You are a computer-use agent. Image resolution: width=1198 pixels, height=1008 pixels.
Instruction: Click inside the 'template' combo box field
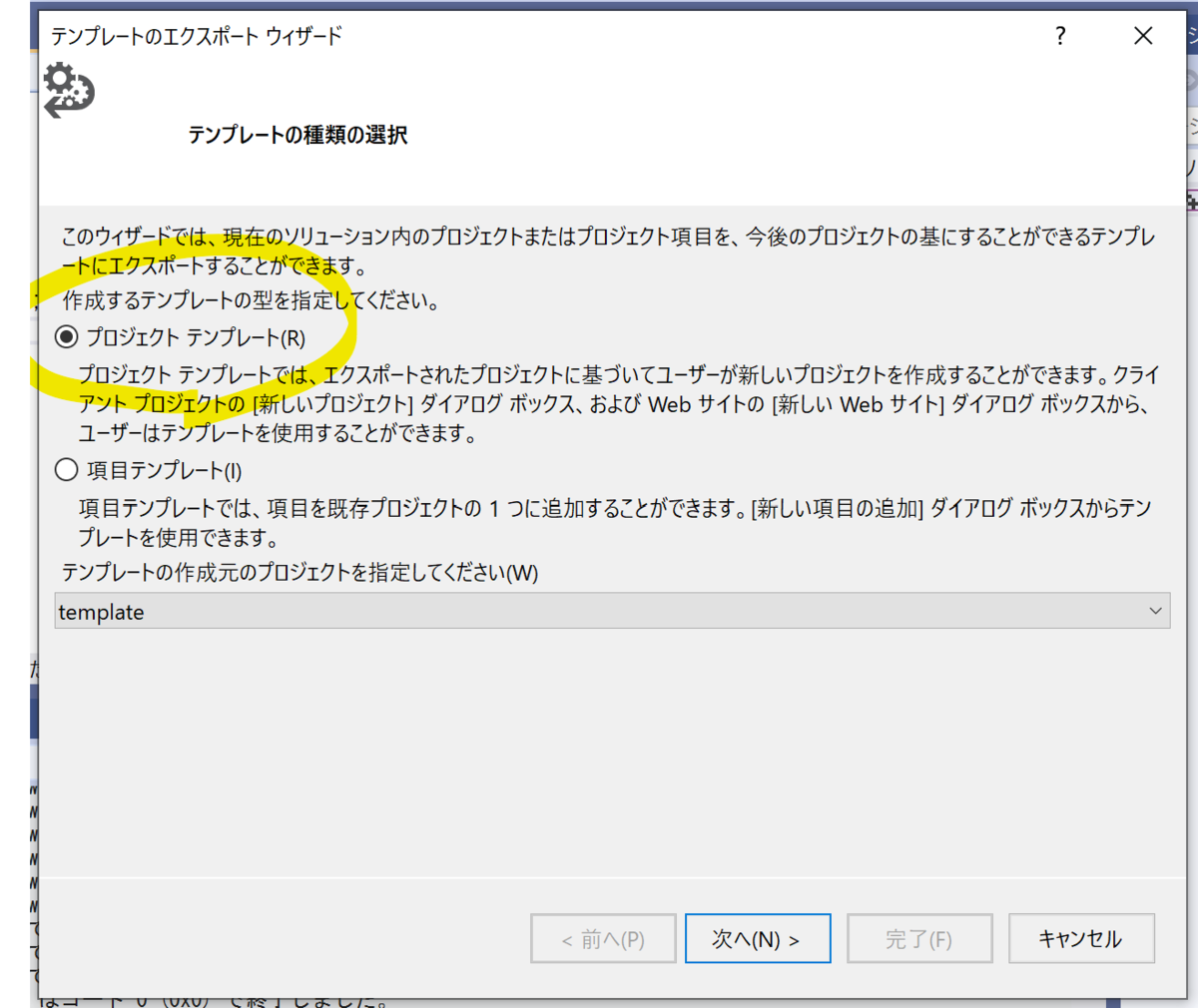[399, 610]
